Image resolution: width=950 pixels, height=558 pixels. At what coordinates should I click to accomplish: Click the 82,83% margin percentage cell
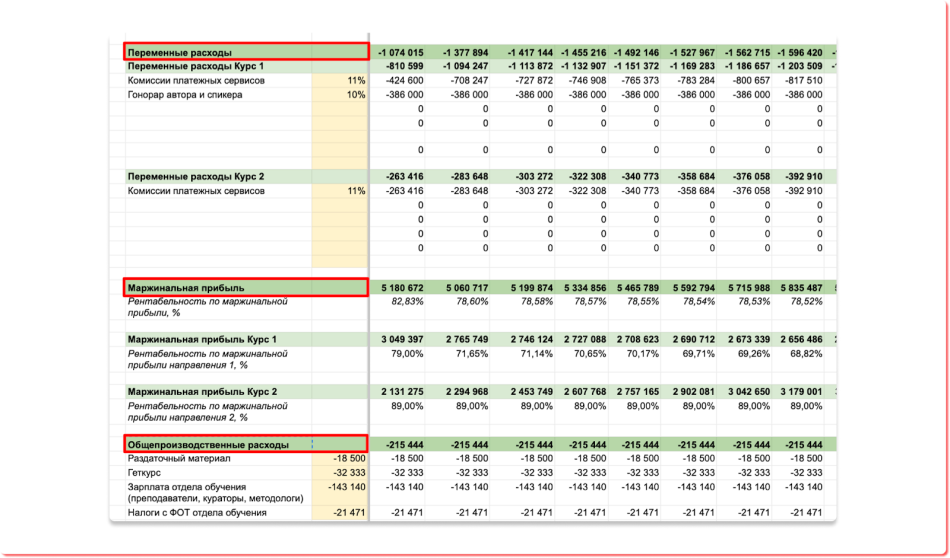406,301
